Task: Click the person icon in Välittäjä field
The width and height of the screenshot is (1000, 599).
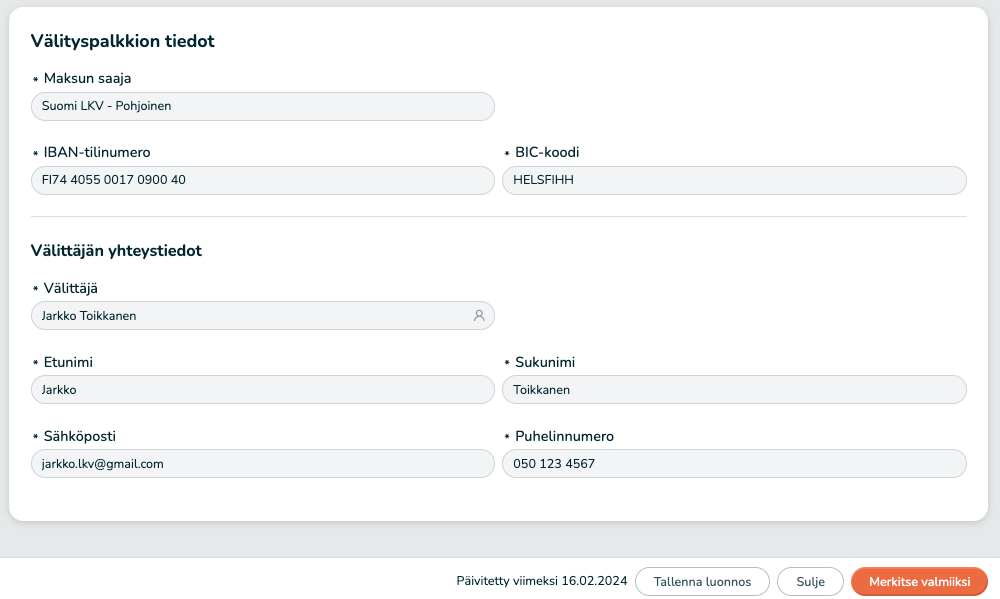Action: [479, 316]
